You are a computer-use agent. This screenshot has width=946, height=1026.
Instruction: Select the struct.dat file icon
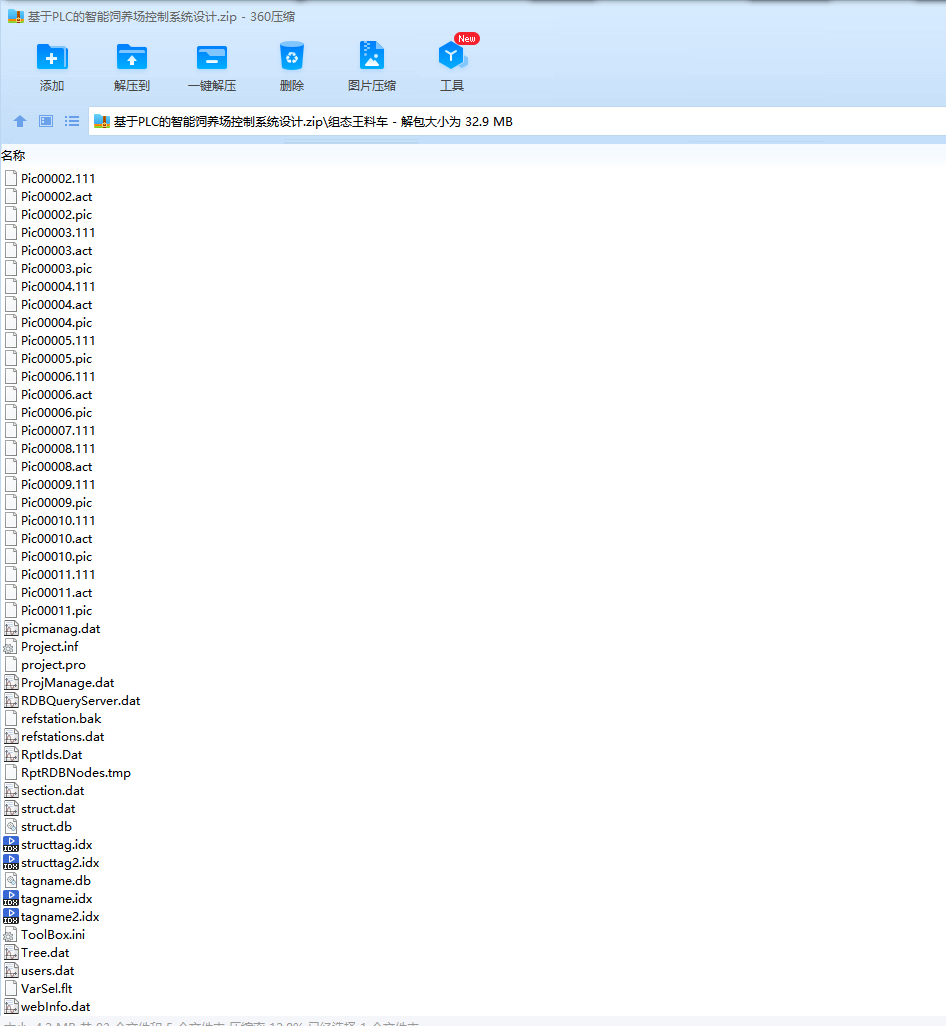(10, 809)
